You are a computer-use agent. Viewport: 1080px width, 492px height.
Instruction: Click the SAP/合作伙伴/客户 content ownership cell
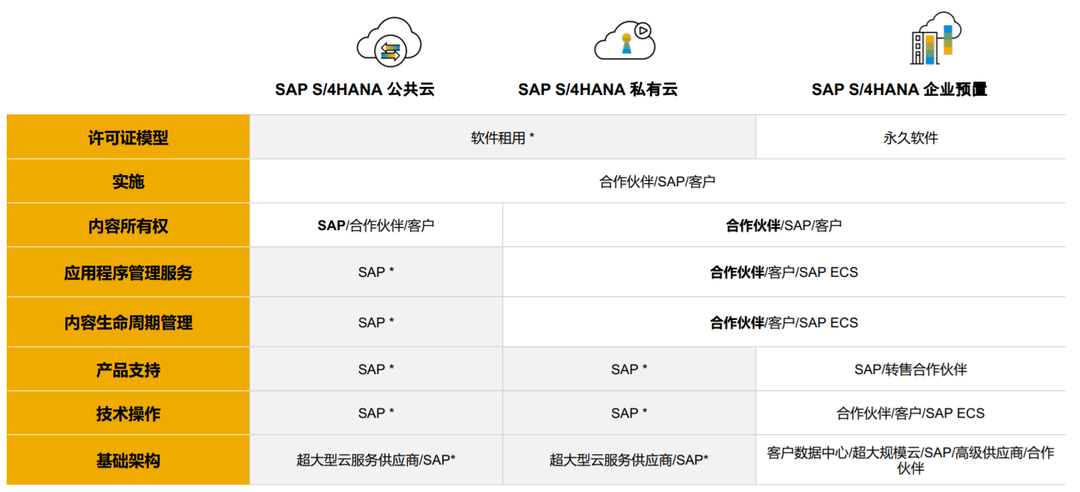pyautogui.click(x=376, y=226)
